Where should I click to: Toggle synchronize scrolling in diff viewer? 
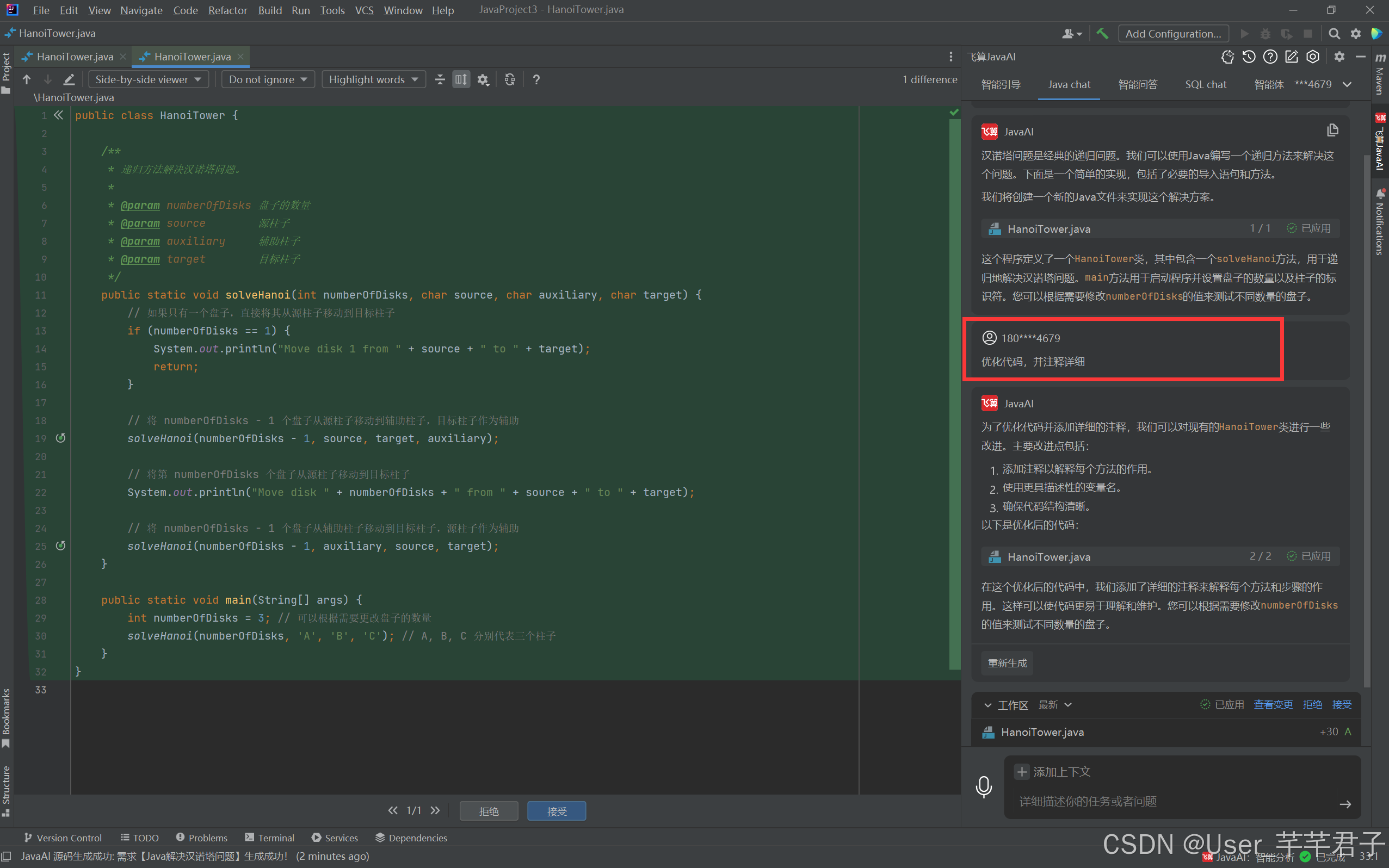(461, 79)
